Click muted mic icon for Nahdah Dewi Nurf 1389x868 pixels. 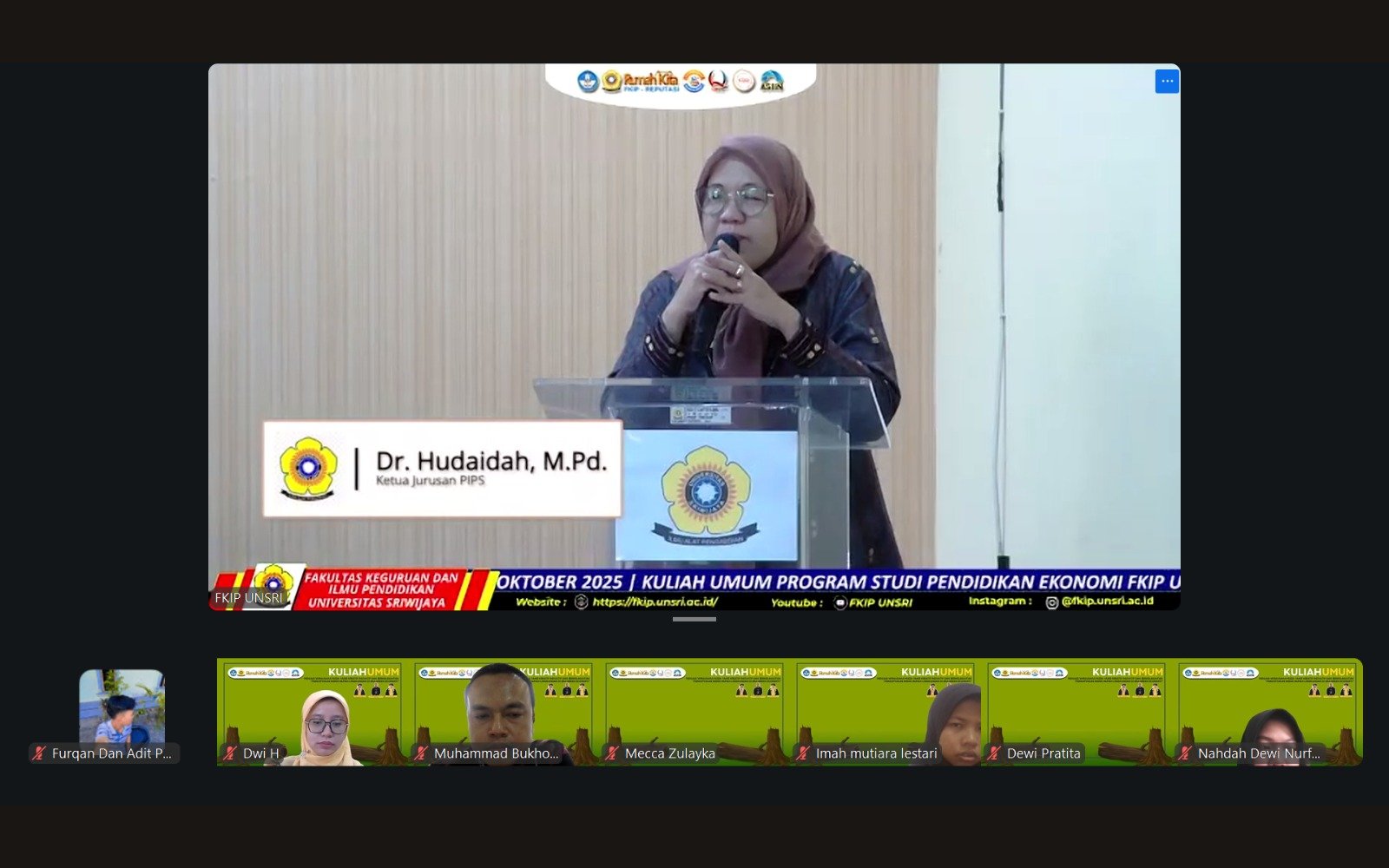1185,753
